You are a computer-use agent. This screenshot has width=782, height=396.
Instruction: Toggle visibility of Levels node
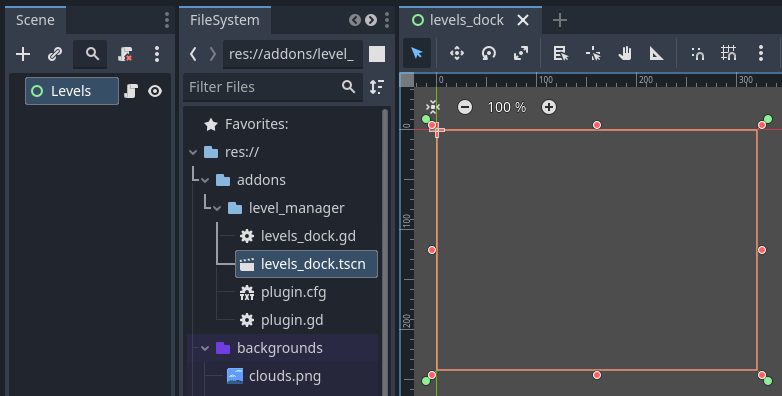155,91
